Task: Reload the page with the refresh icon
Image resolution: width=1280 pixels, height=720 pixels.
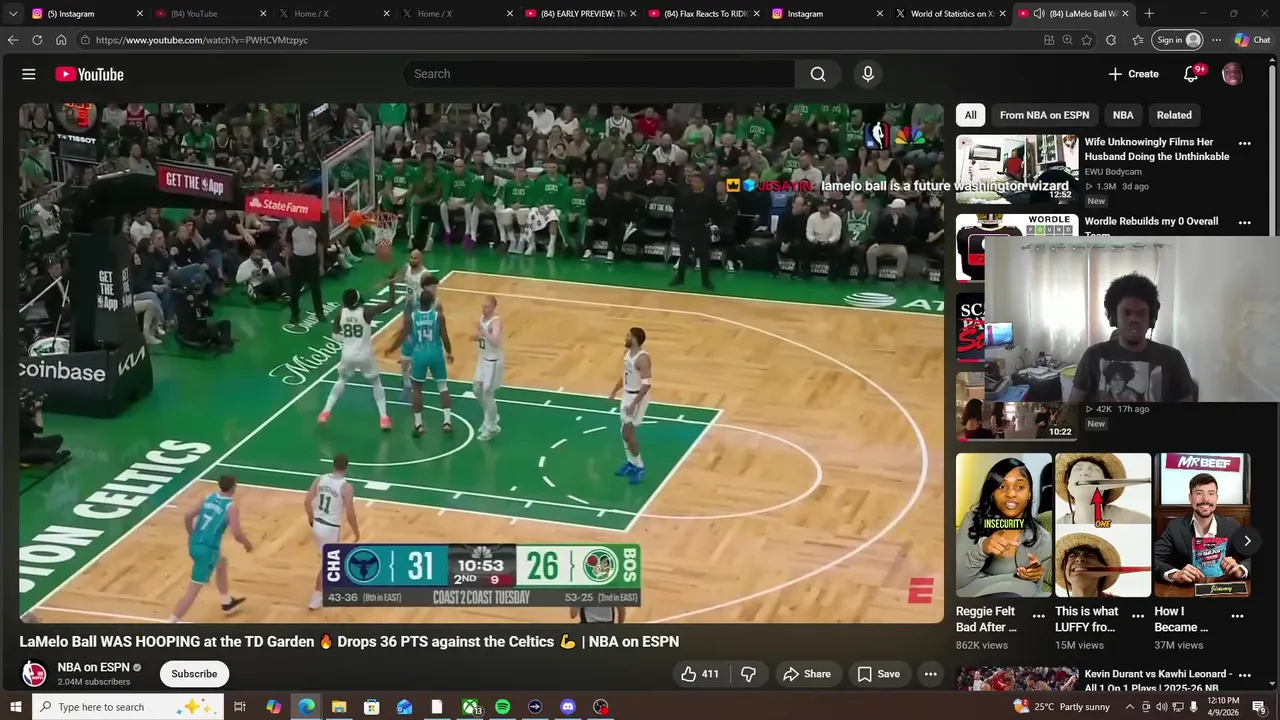Action: click(37, 40)
